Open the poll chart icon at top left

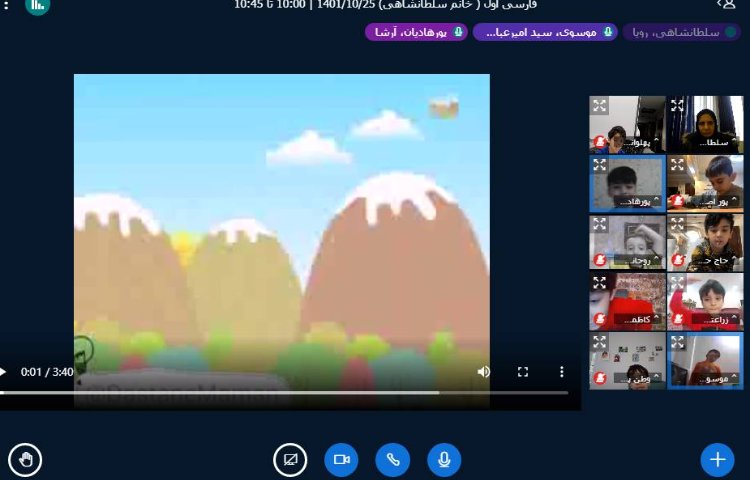tap(37, 5)
